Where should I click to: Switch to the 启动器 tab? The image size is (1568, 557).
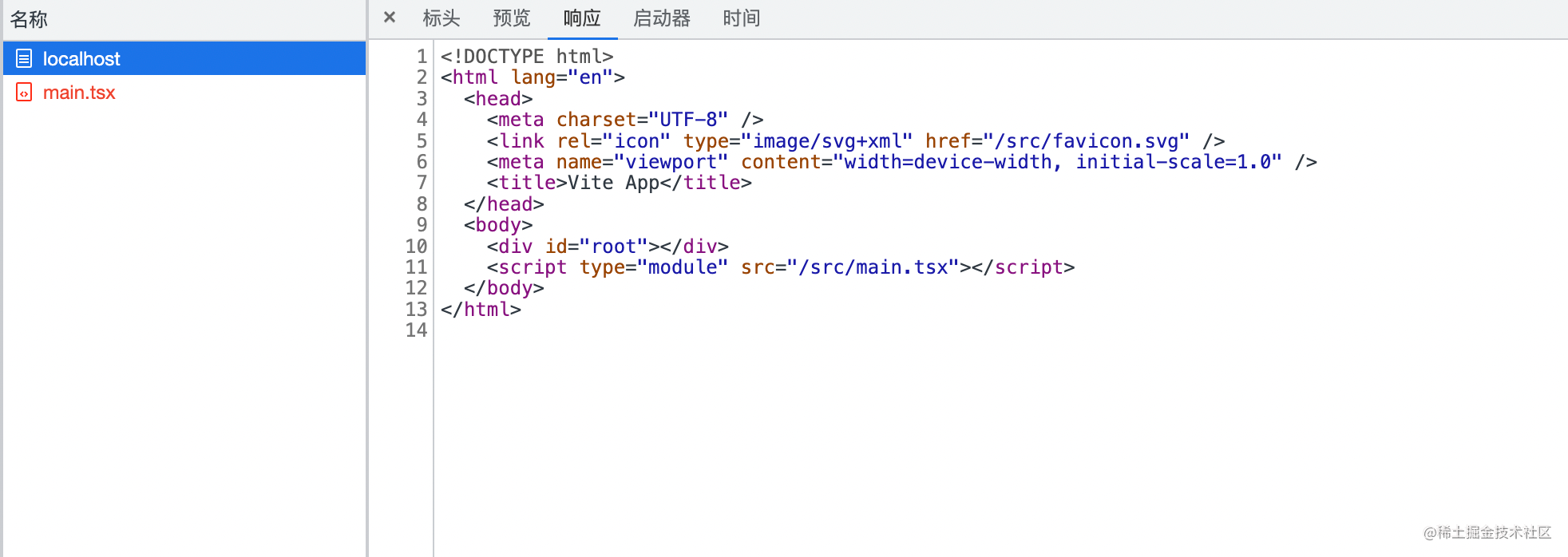662,18
